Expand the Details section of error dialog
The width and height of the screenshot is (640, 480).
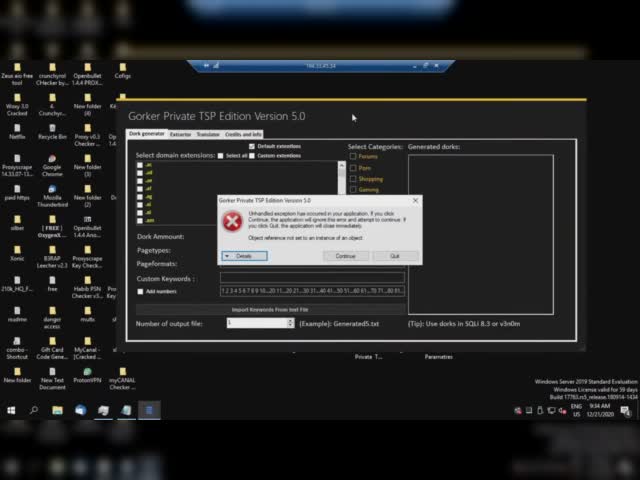click(x=244, y=256)
